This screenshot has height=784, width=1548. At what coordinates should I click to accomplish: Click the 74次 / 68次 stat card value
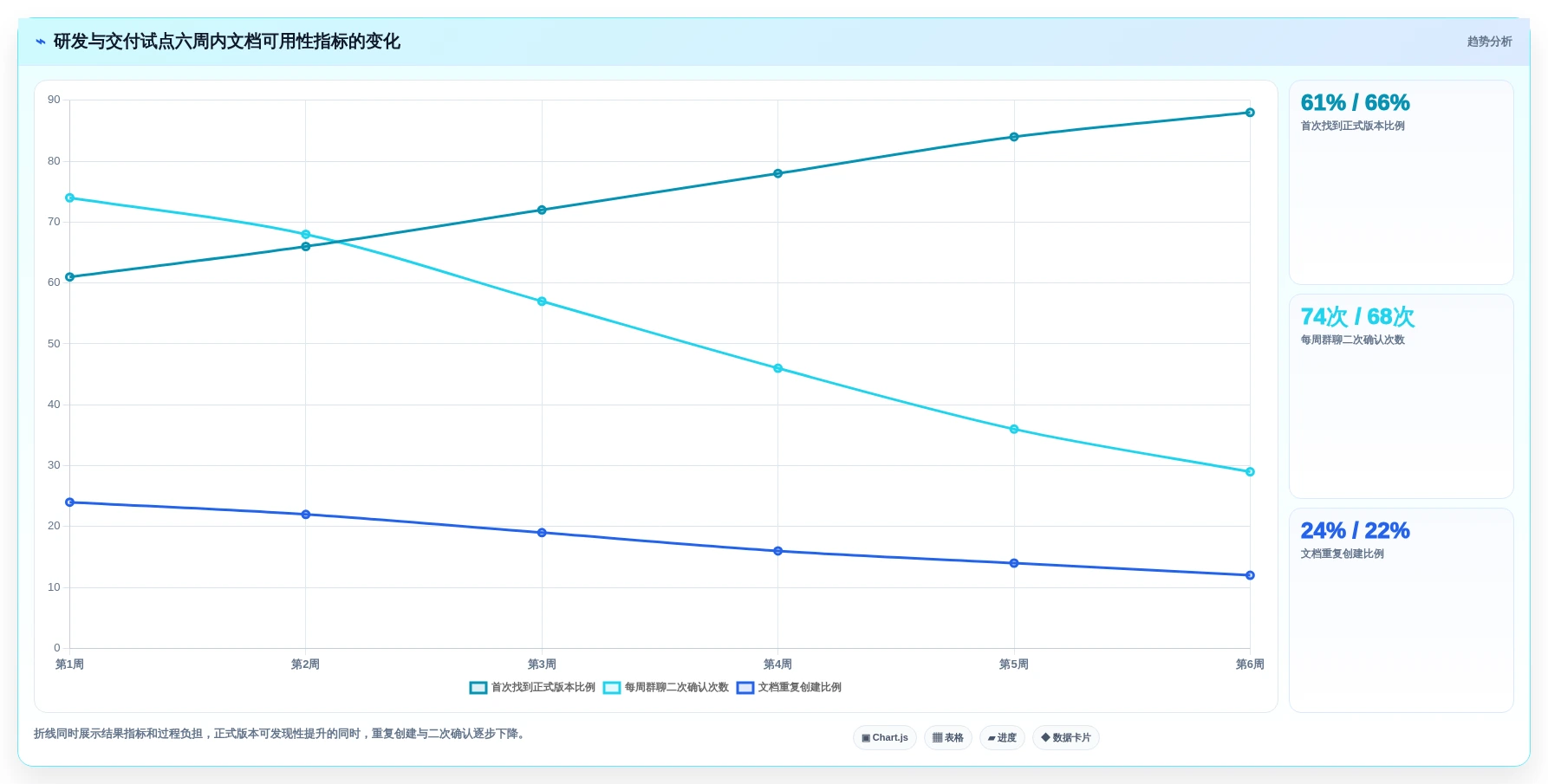[1357, 317]
